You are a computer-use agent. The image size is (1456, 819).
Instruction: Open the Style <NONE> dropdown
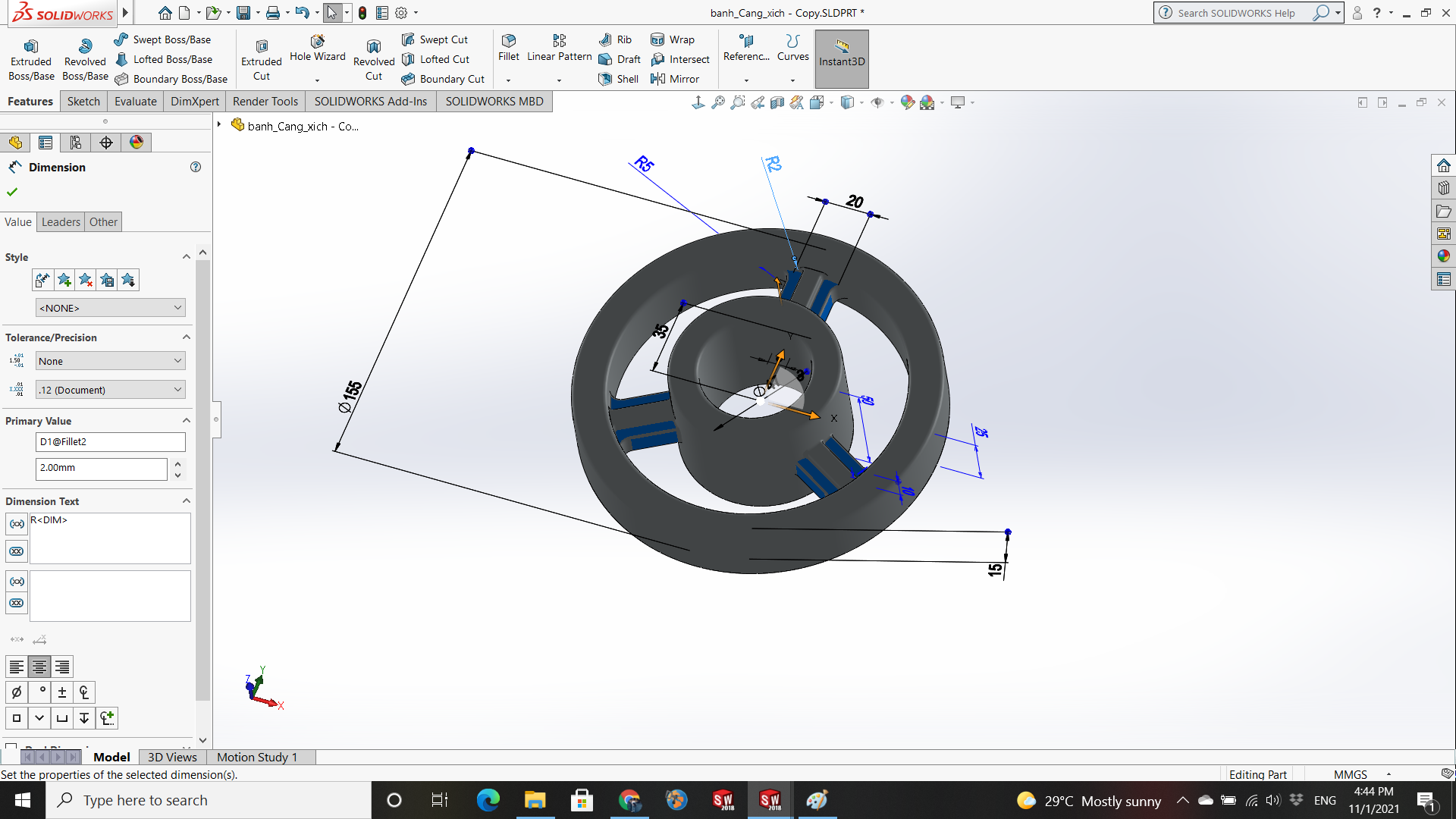pos(110,308)
